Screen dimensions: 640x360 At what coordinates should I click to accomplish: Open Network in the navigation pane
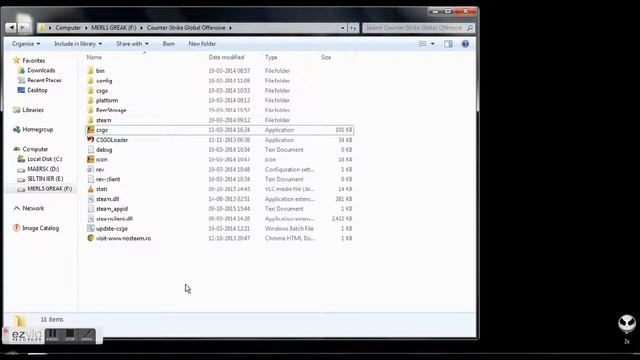coord(33,208)
